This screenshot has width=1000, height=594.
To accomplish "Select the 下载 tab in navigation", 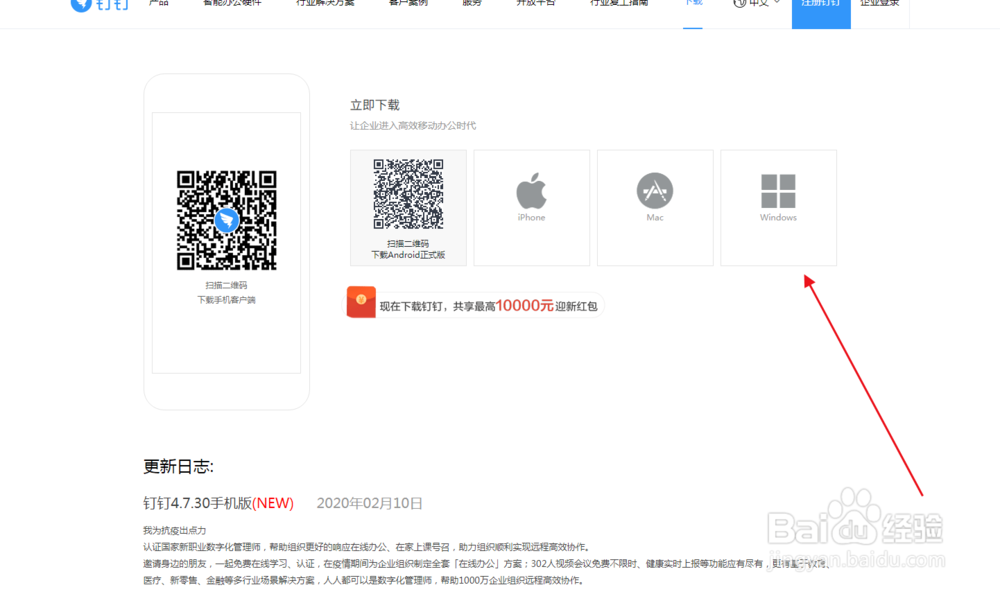I will 693,3.
